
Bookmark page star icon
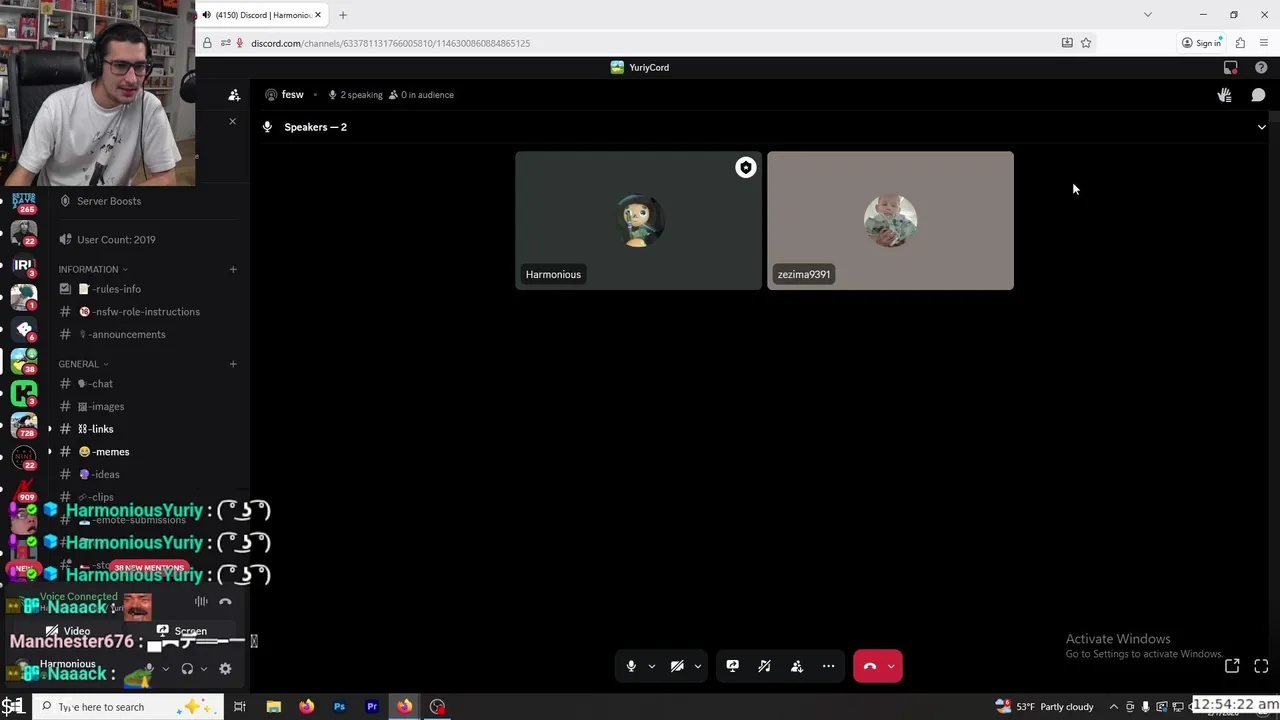(1086, 43)
